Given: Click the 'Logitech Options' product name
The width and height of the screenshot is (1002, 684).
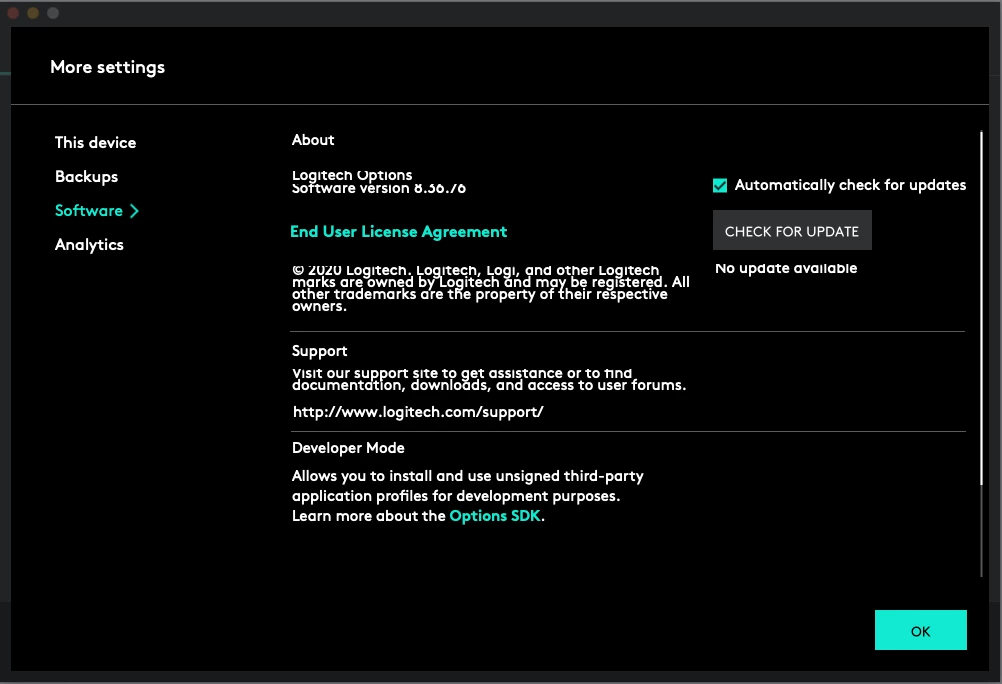Looking at the screenshot, I should point(352,175).
